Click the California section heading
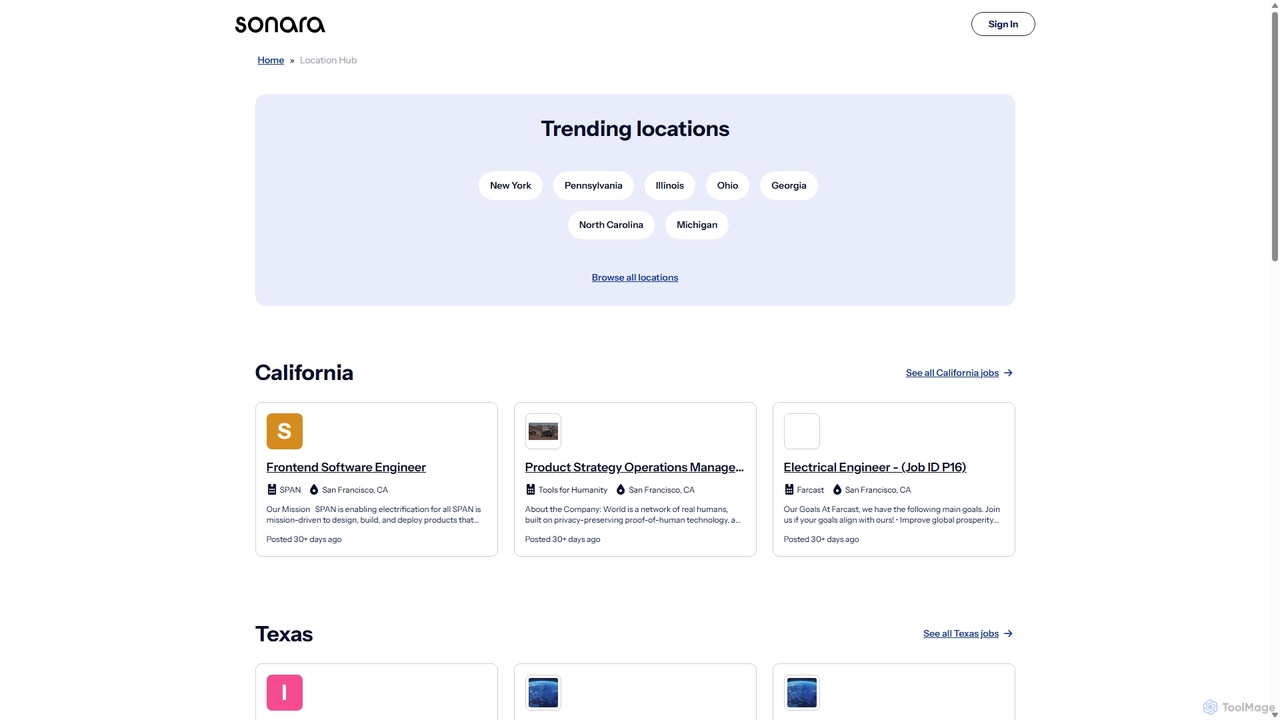This screenshot has width=1280, height=720. 304,373
